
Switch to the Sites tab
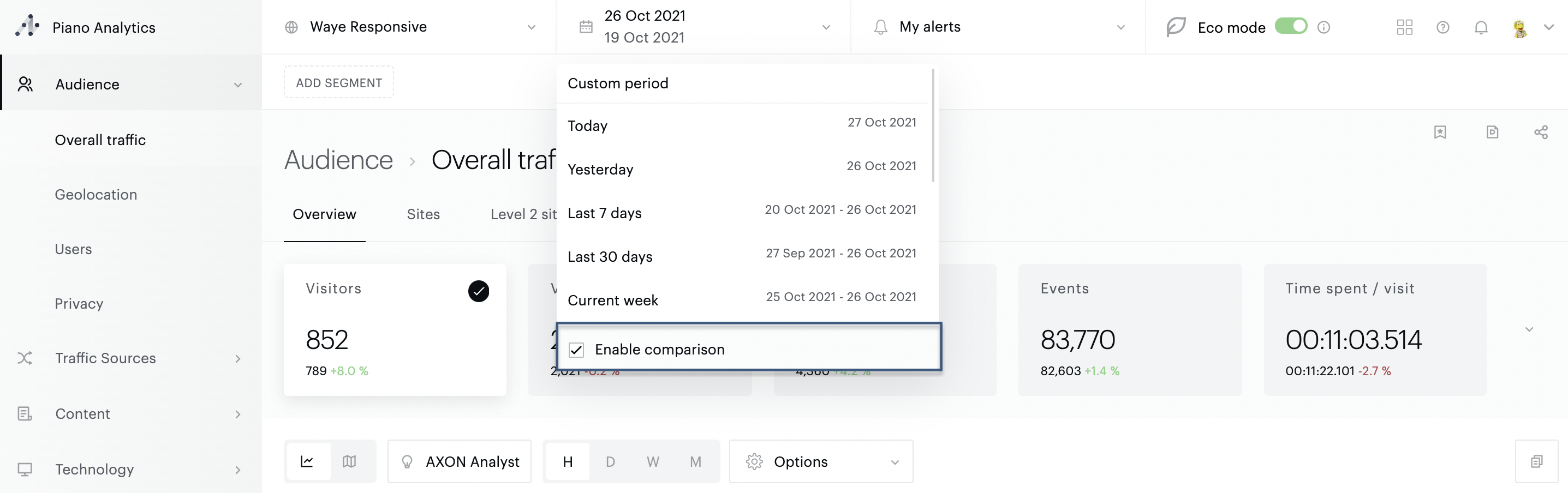point(423,214)
